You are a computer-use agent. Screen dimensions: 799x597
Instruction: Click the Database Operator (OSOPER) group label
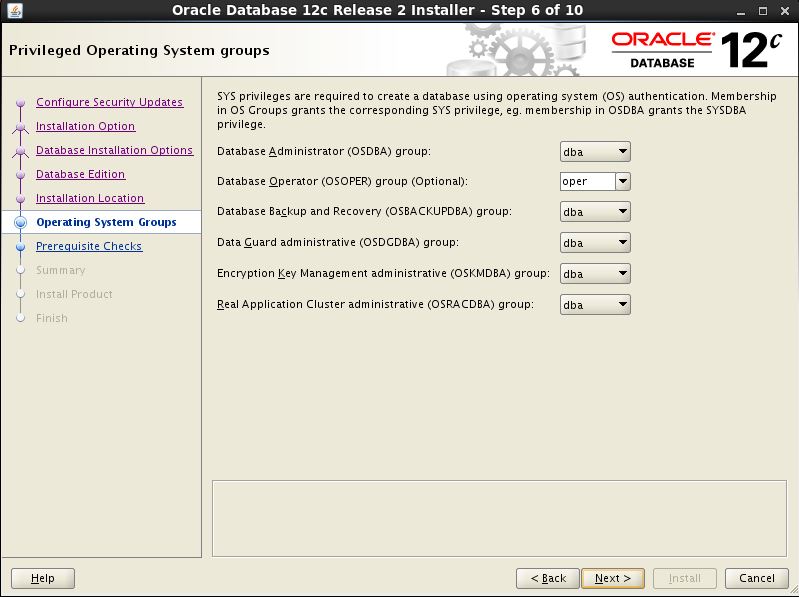pos(342,181)
